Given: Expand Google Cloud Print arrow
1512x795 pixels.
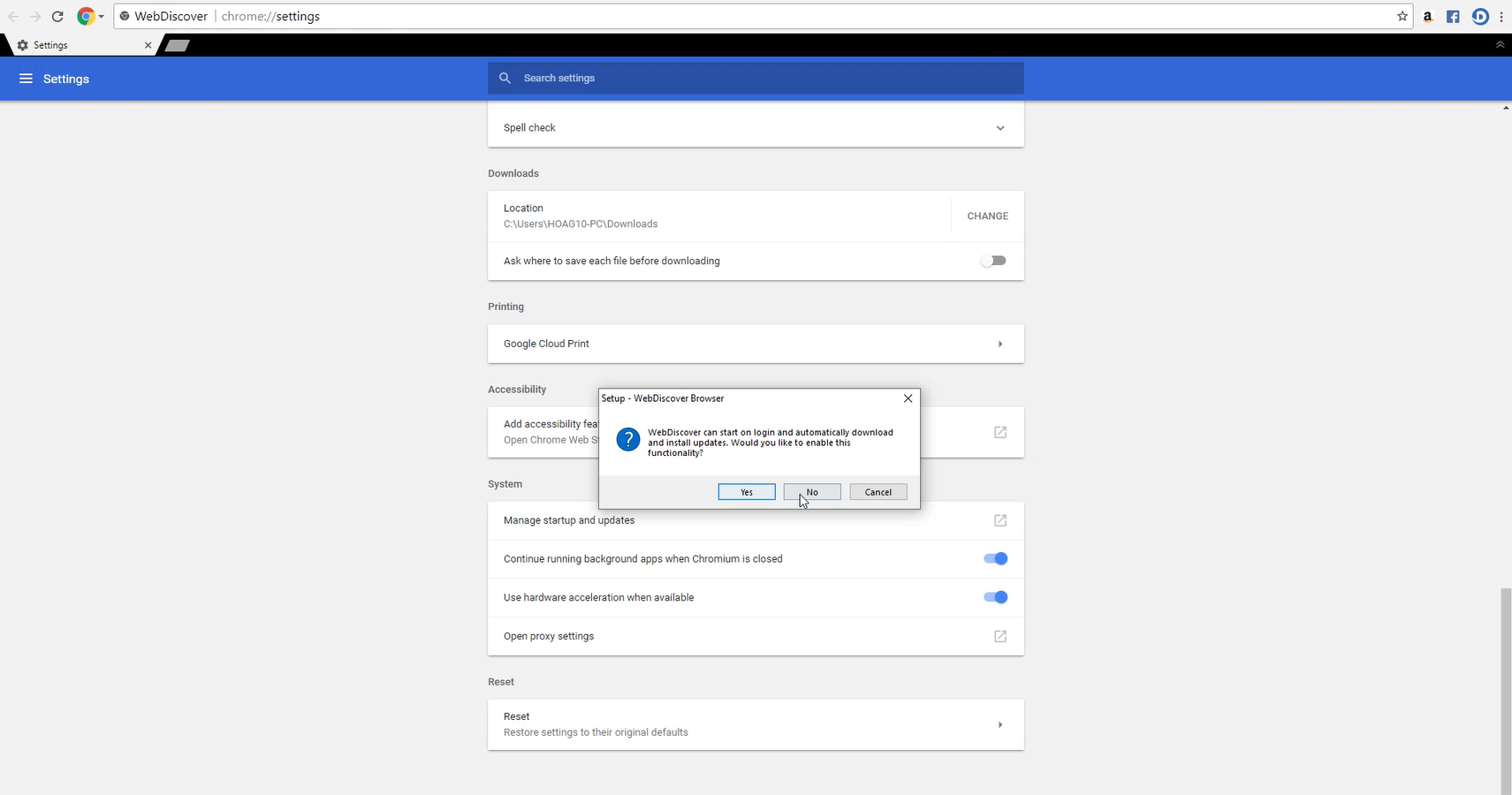Looking at the screenshot, I should [1000, 344].
